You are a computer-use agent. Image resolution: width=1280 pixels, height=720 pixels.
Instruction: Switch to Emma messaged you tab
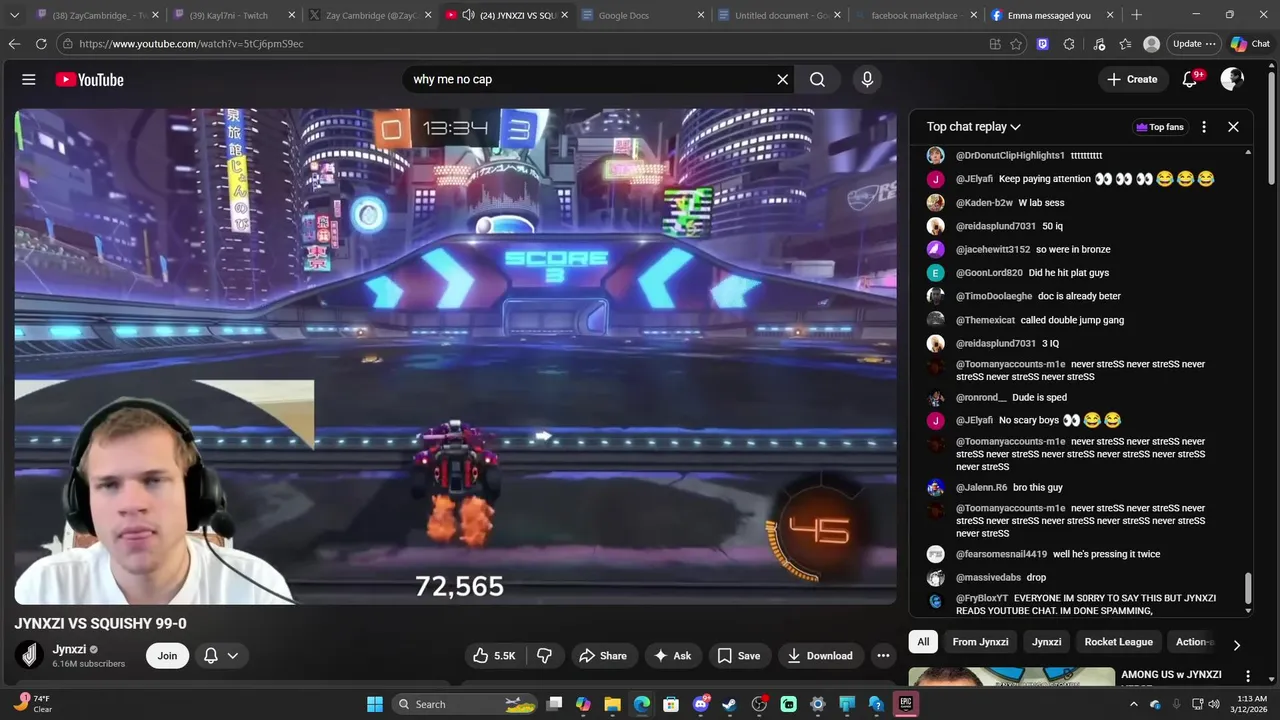click(x=1050, y=15)
